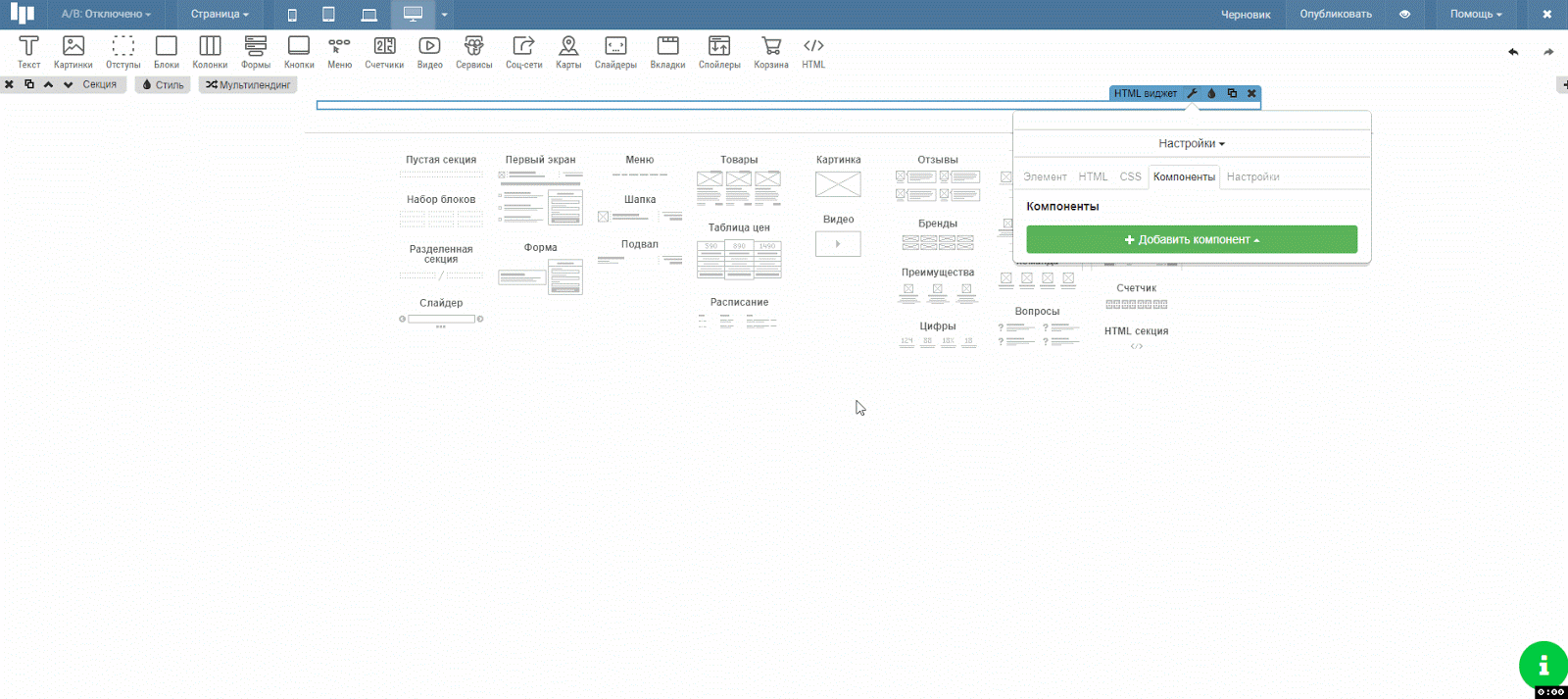
Task: Switch to Настройки tab in popup
Action: point(1252,176)
